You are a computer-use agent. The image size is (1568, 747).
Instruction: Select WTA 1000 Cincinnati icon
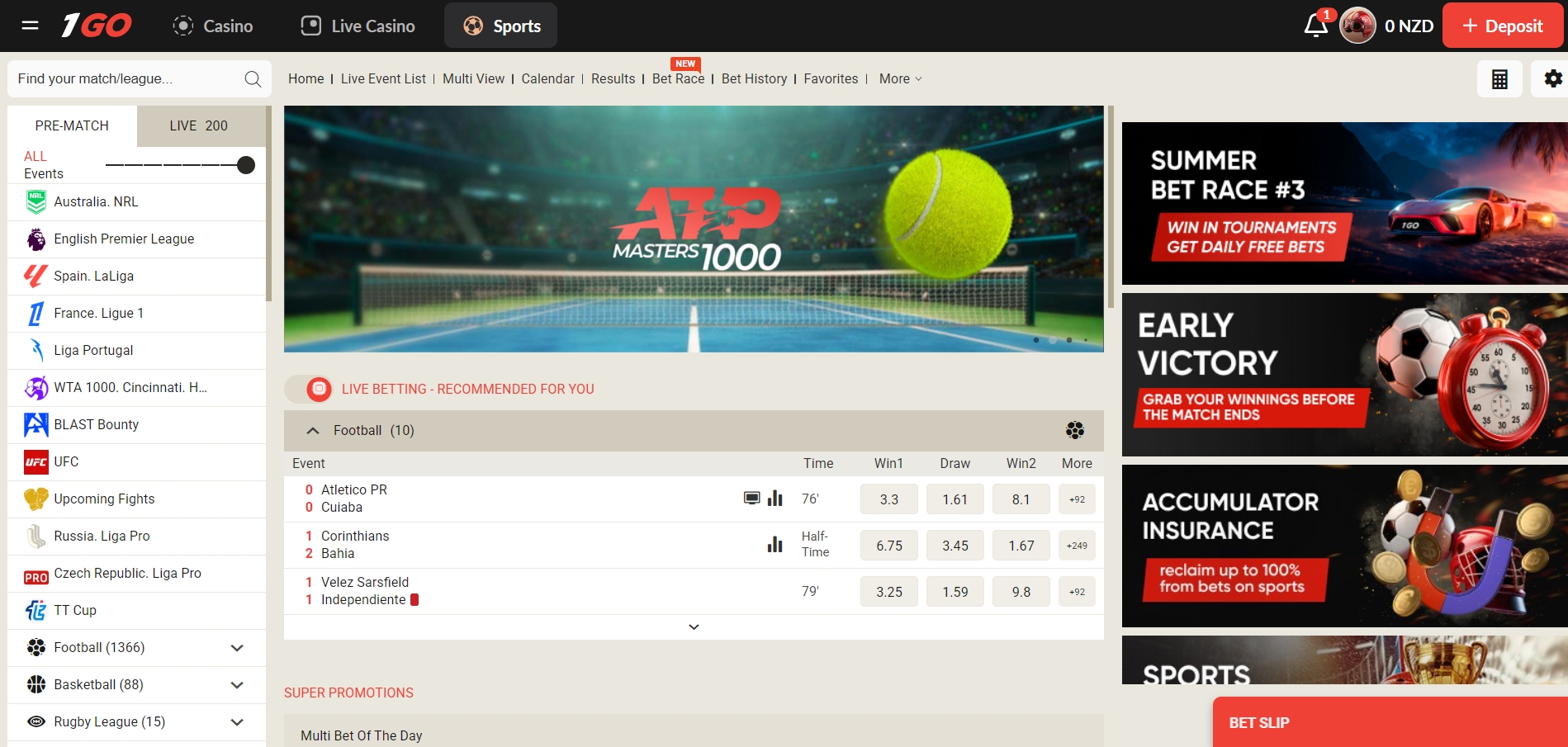coord(36,388)
